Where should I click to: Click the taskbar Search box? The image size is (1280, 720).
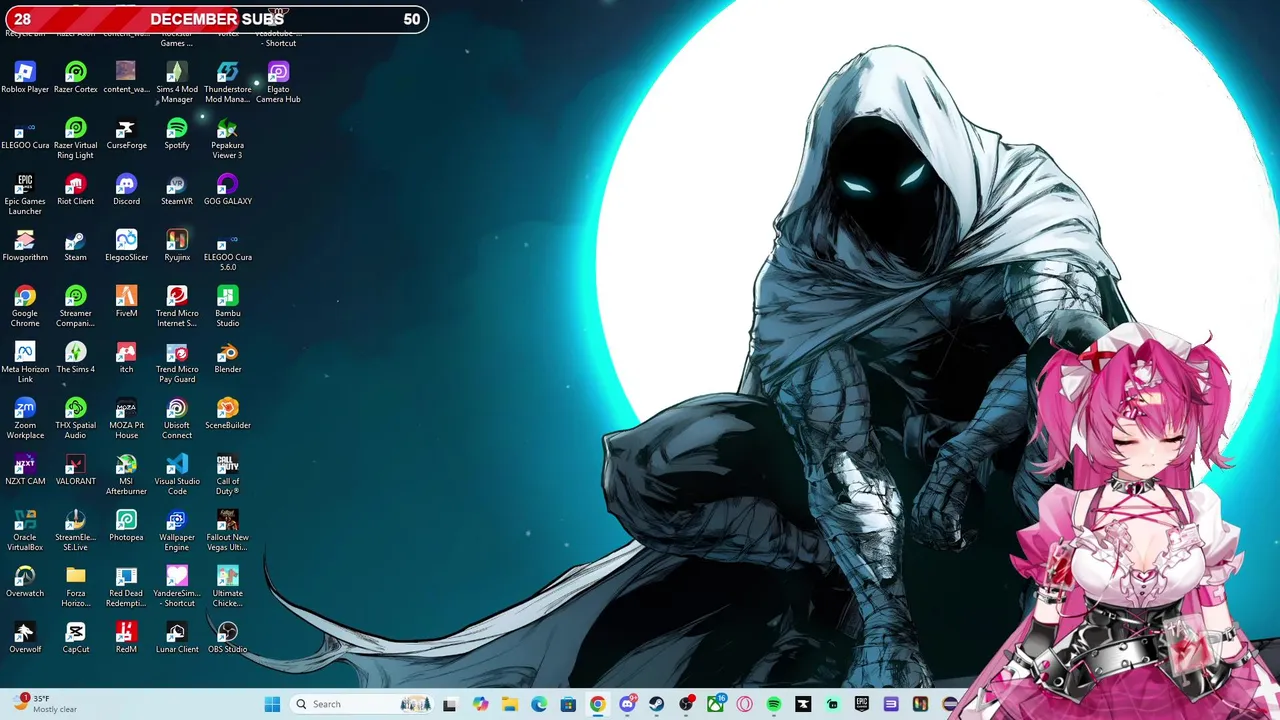[x=362, y=704]
